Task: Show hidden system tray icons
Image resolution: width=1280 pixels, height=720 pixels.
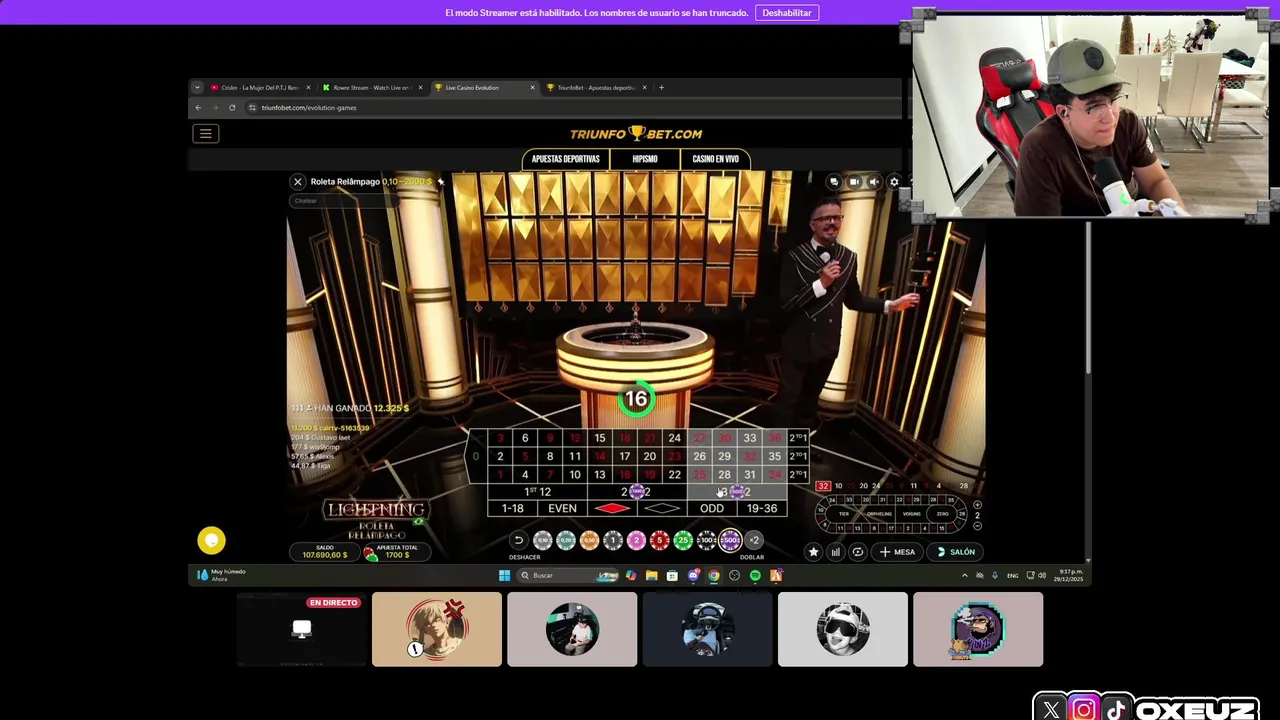Action: pyautogui.click(x=965, y=575)
